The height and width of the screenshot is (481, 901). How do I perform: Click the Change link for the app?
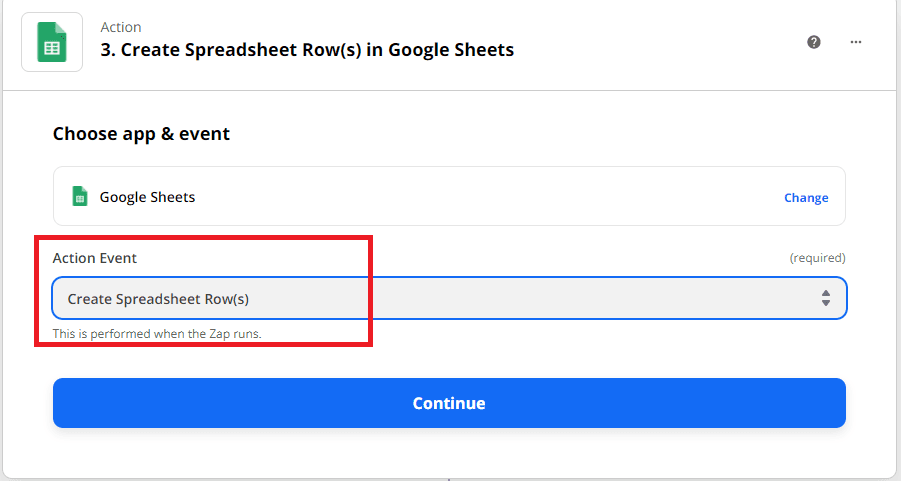(x=805, y=198)
